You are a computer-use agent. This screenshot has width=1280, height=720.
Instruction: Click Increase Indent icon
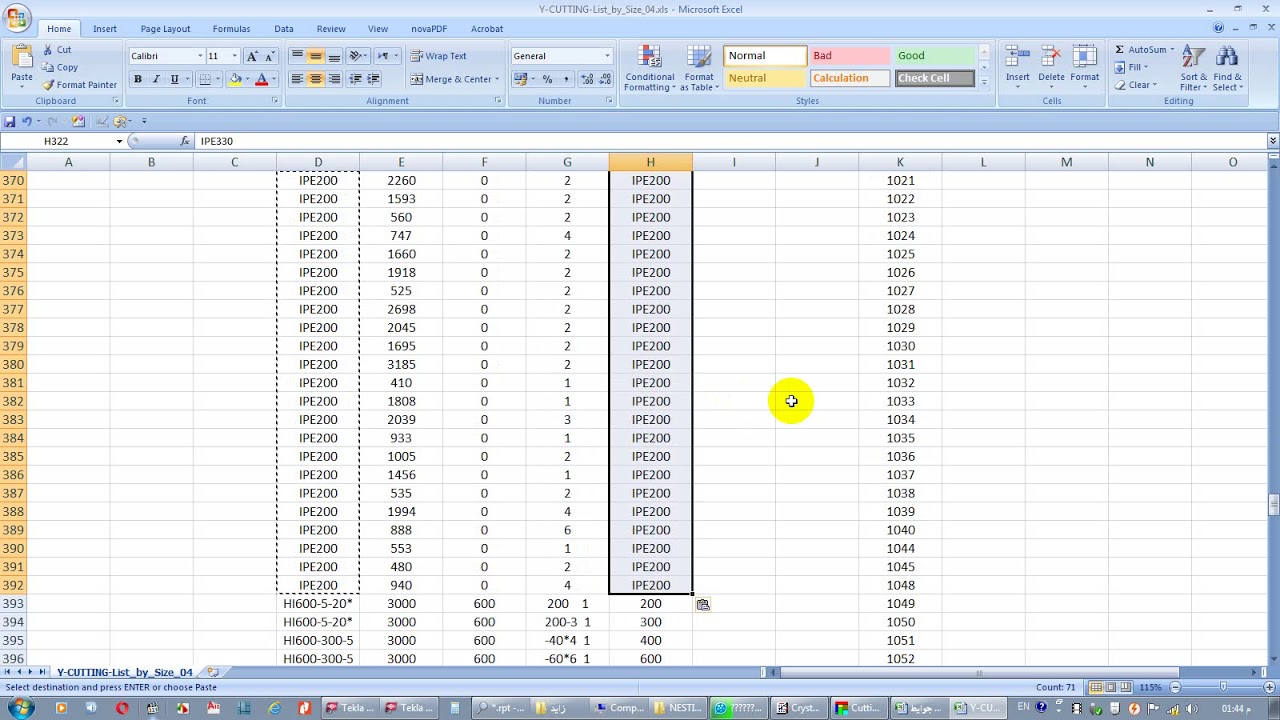tap(373, 79)
